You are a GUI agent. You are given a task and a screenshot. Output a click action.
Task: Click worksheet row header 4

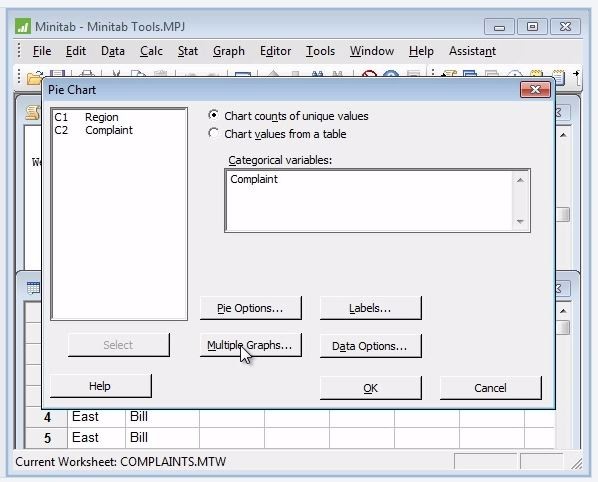pyautogui.click(x=47, y=417)
